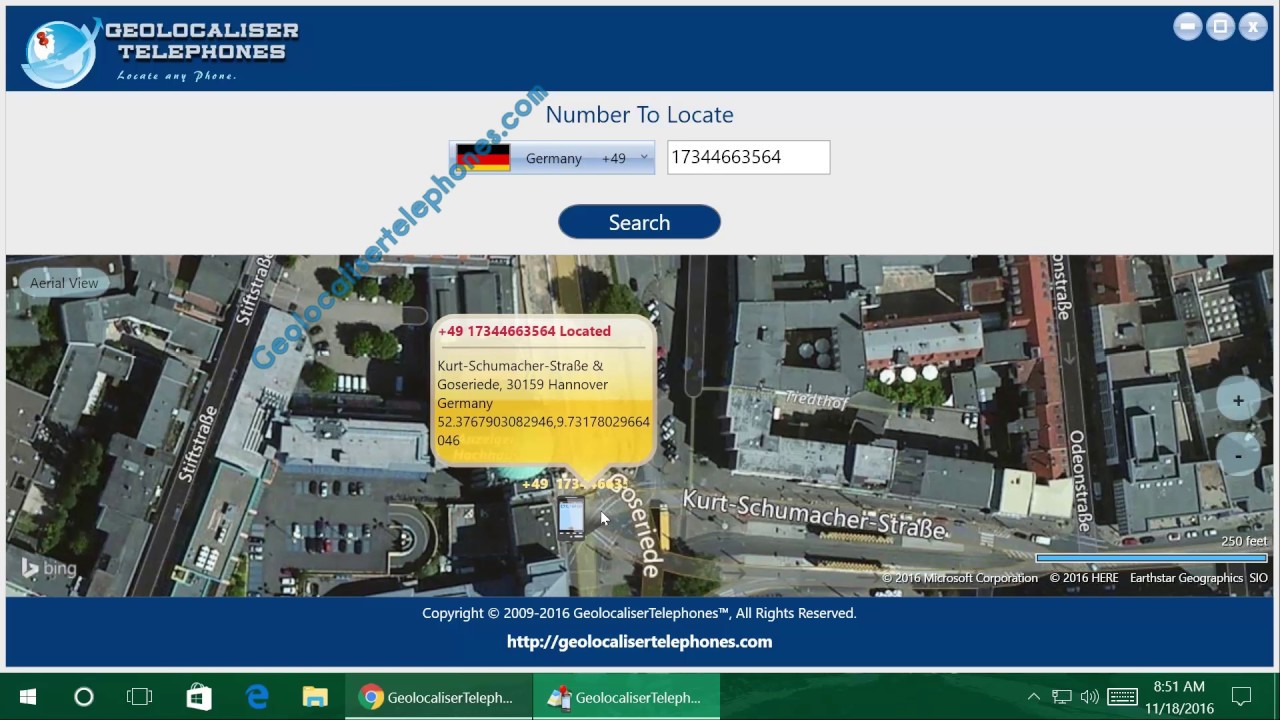Open File Explorer from taskbar
The width and height of the screenshot is (1280, 720).
[x=315, y=697]
